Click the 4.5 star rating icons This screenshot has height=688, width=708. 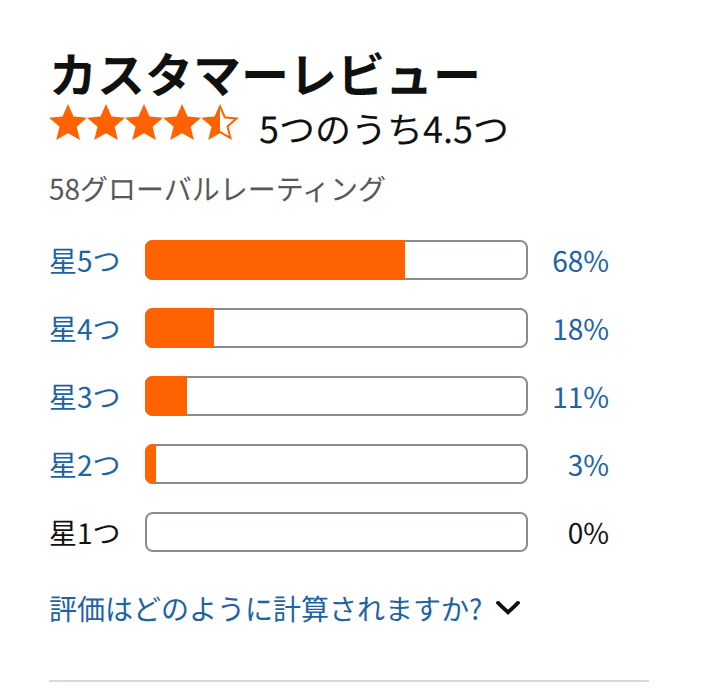point(144,123)
